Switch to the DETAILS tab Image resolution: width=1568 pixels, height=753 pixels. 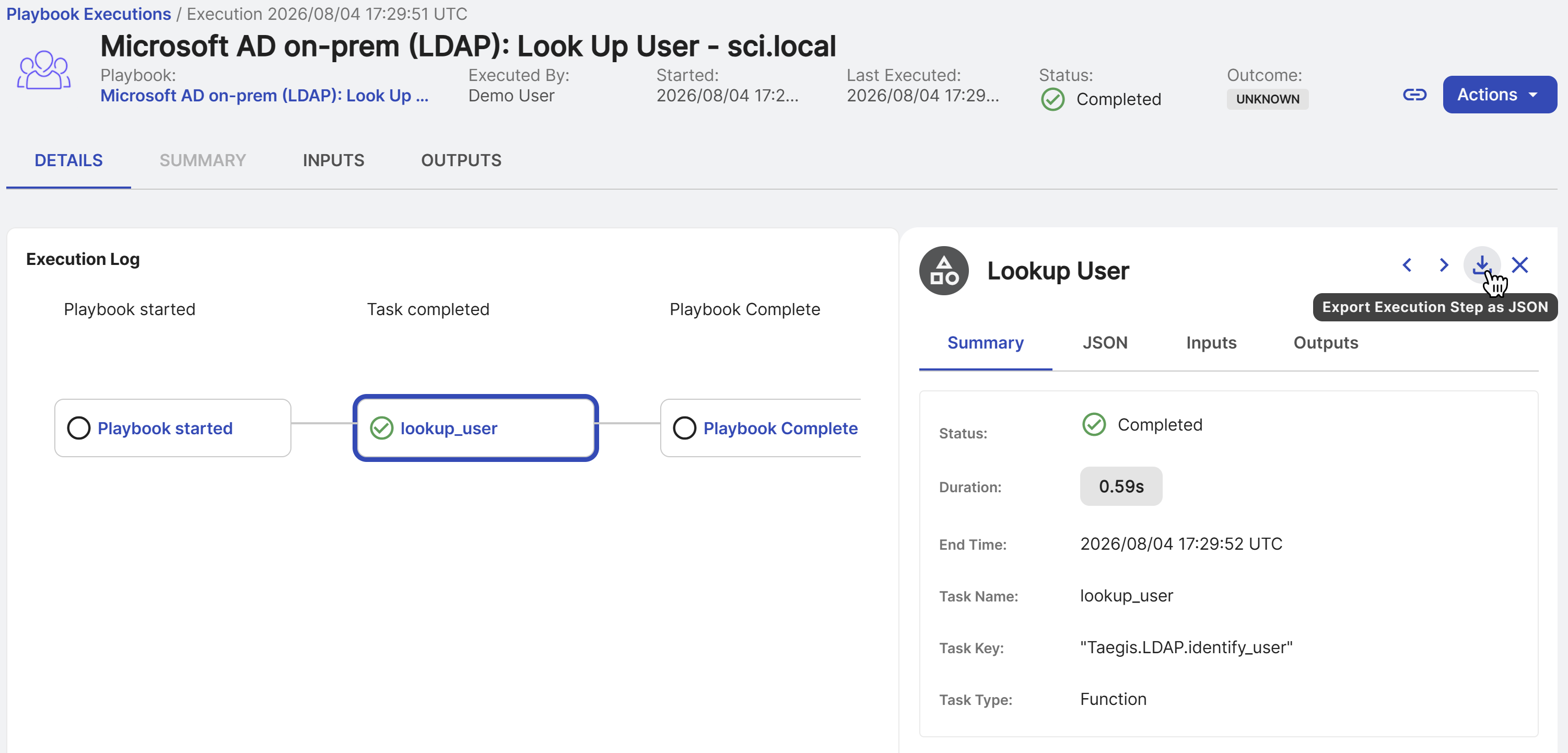click(x=68, y=160)
